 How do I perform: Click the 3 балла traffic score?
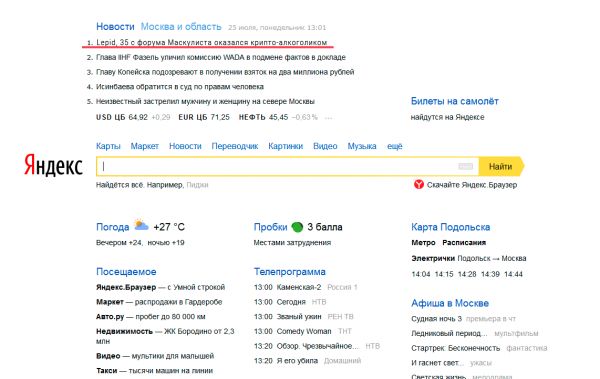(x=325, y=227)
